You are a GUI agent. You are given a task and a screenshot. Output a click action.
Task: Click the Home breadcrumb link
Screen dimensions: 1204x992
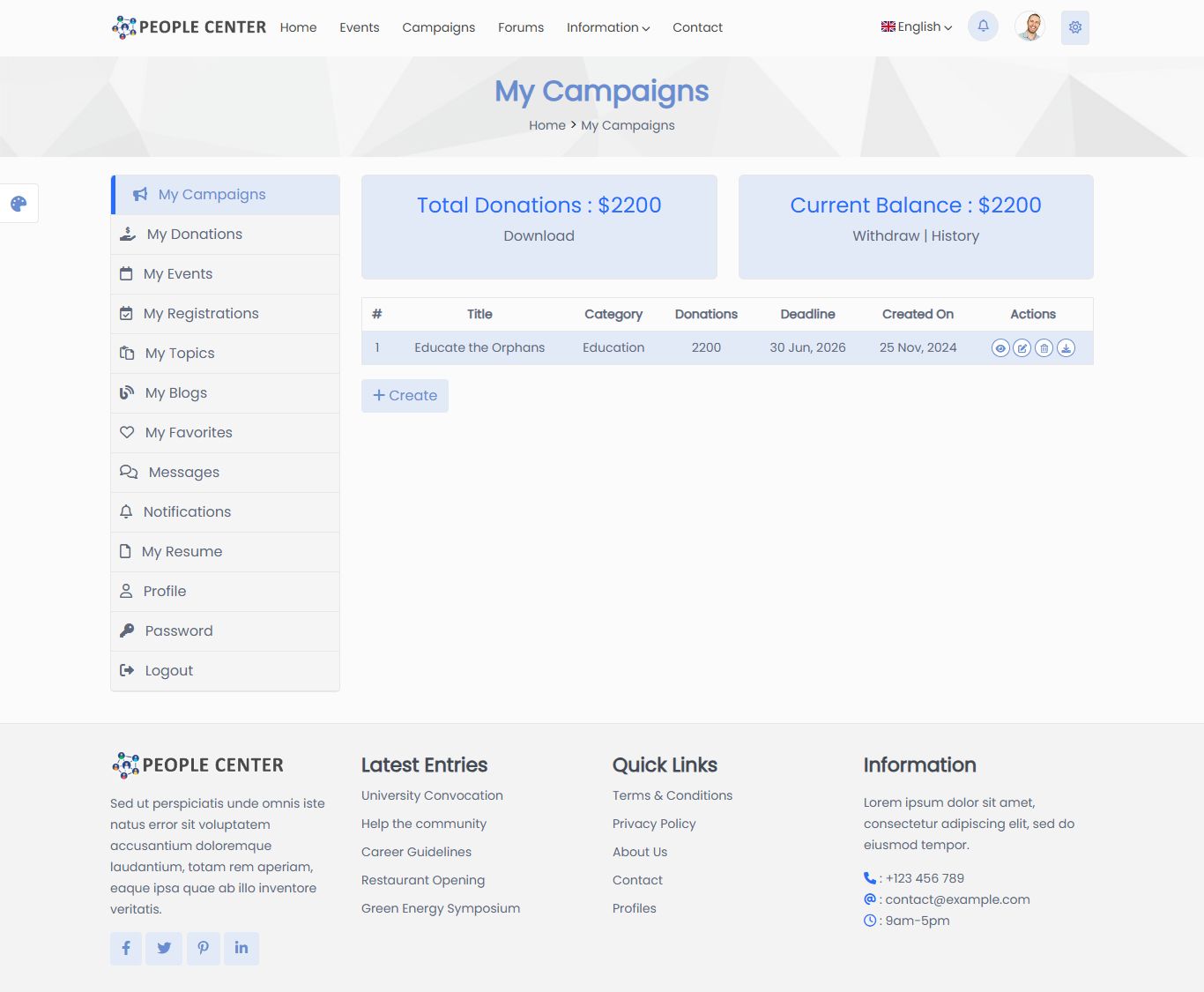[x=547, y=125]
